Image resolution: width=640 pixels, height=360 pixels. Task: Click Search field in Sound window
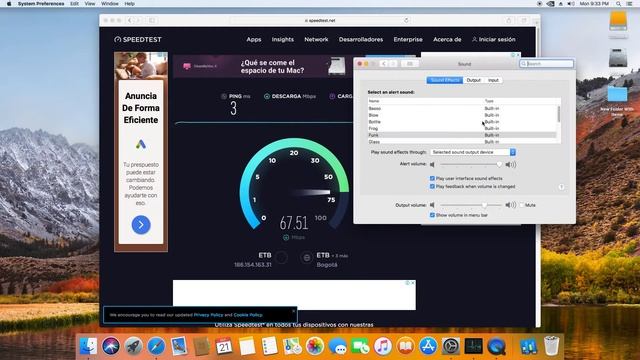coord(547,64)
